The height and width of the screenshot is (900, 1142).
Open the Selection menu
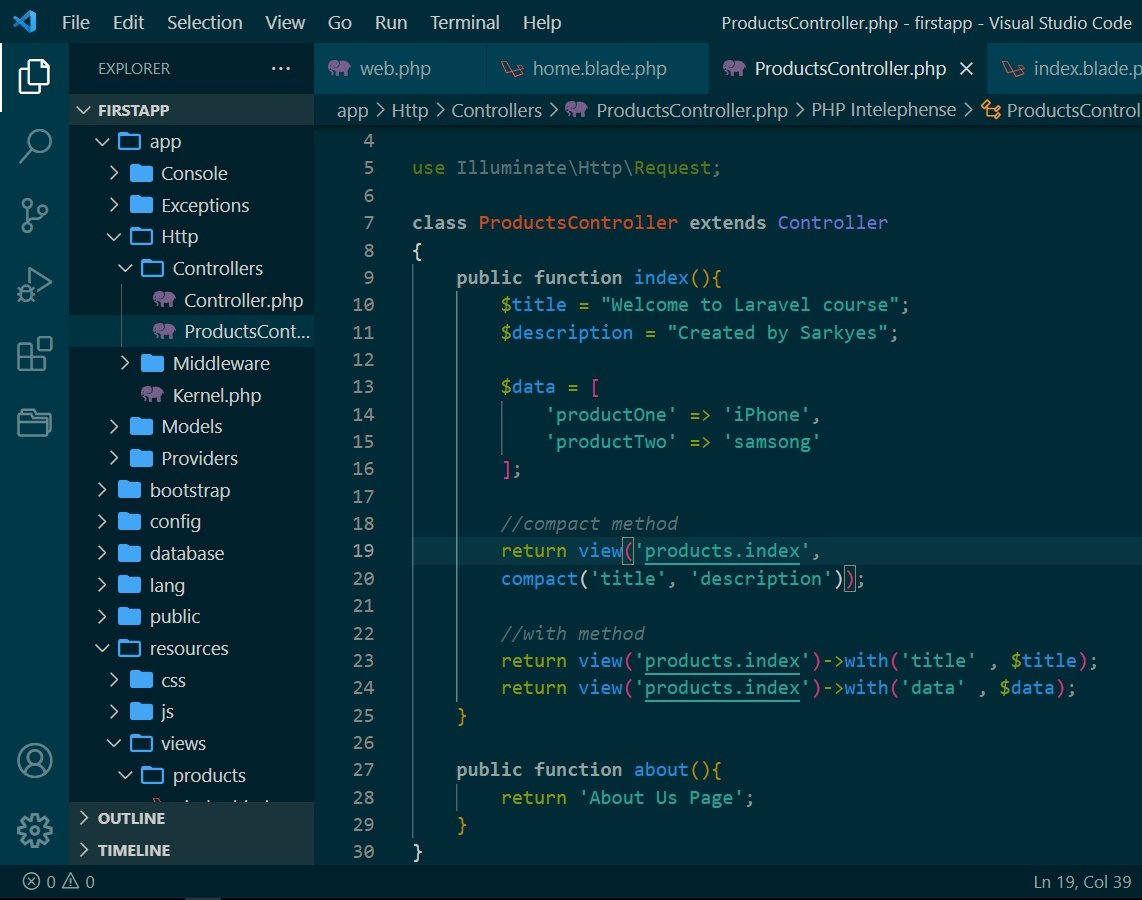tap(205, 23)
